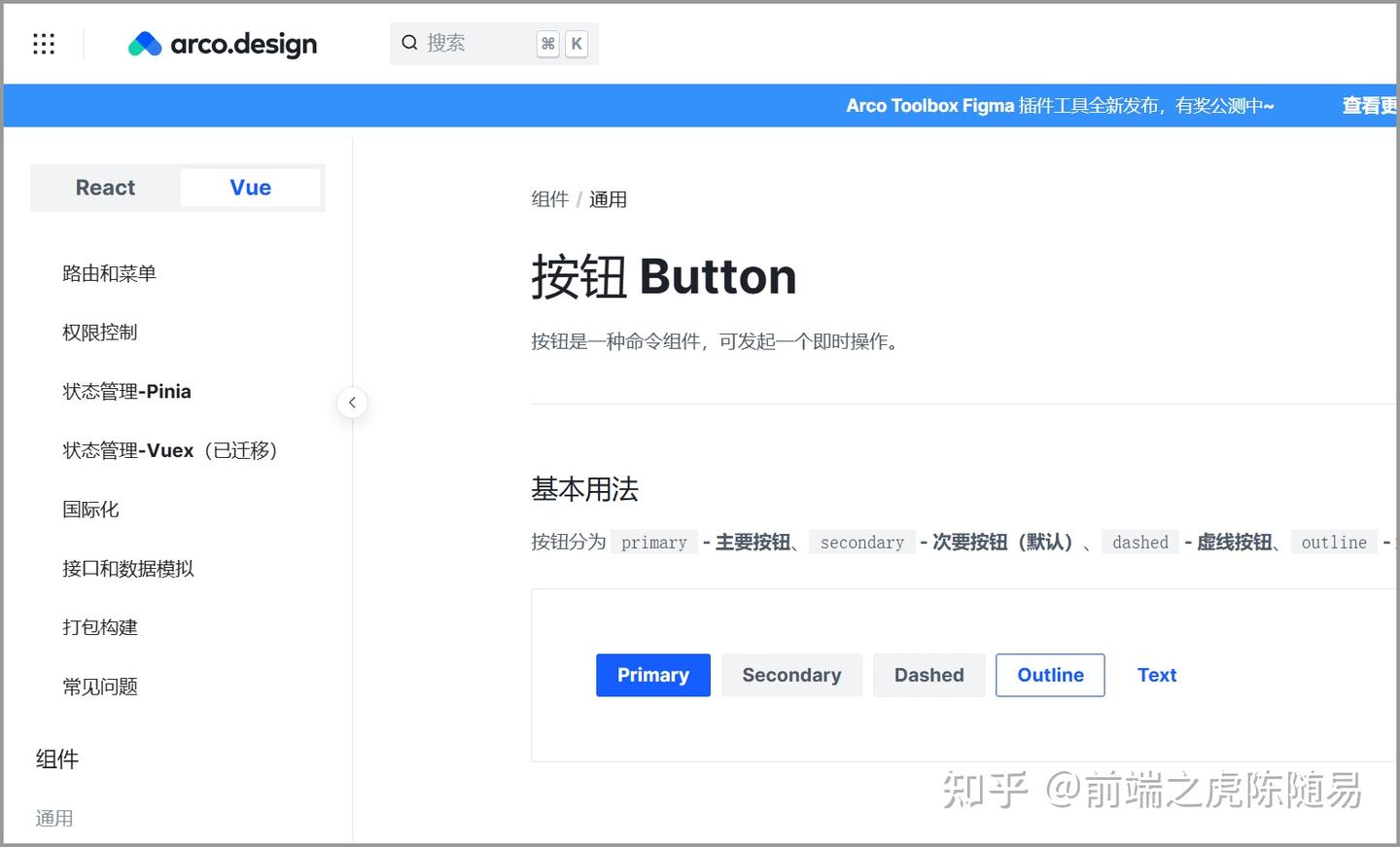Image resolution: width=1400 pixels, height=847 pixels.
Task: Switch to the React tab
Action: [104, 187]
